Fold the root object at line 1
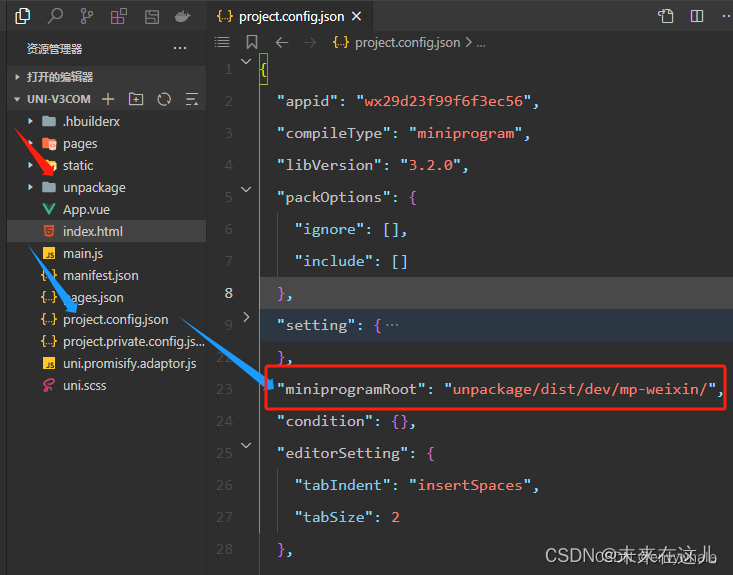The width and height of the screenshot is (733, 575). pos(246,61)
